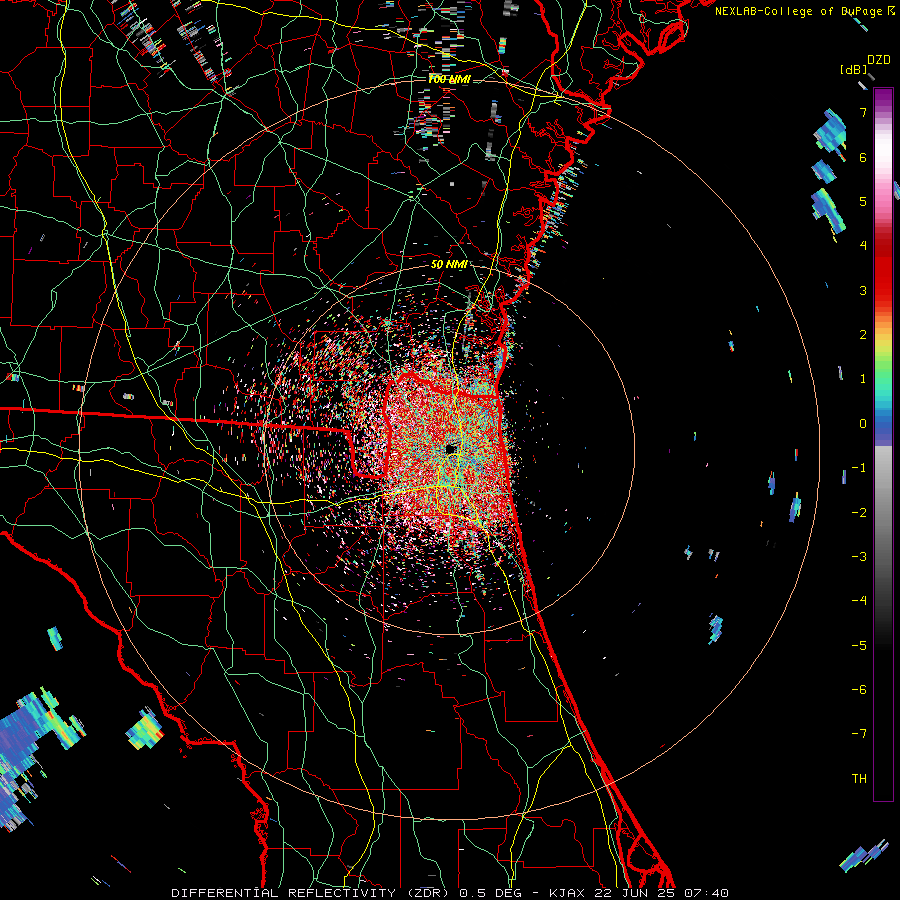Click the DZD label above the color scale
Image resolution: width=900 pixels, height=900 pixels.
click(879, 60)
